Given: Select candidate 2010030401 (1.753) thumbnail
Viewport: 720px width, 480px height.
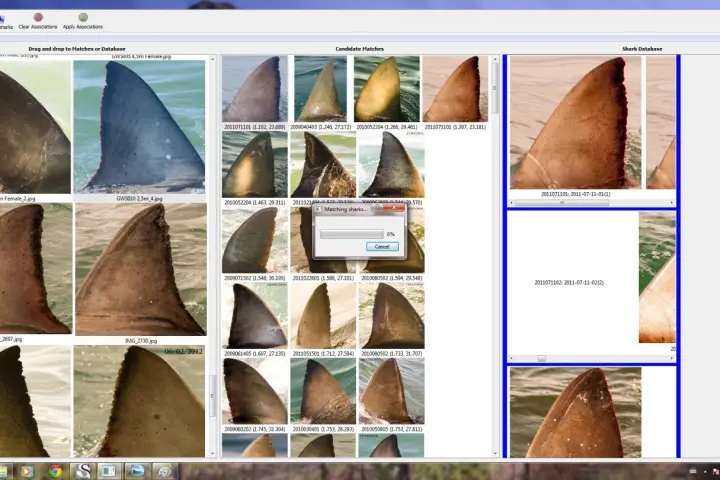Looking at the screenshot, I should (323, 391).
